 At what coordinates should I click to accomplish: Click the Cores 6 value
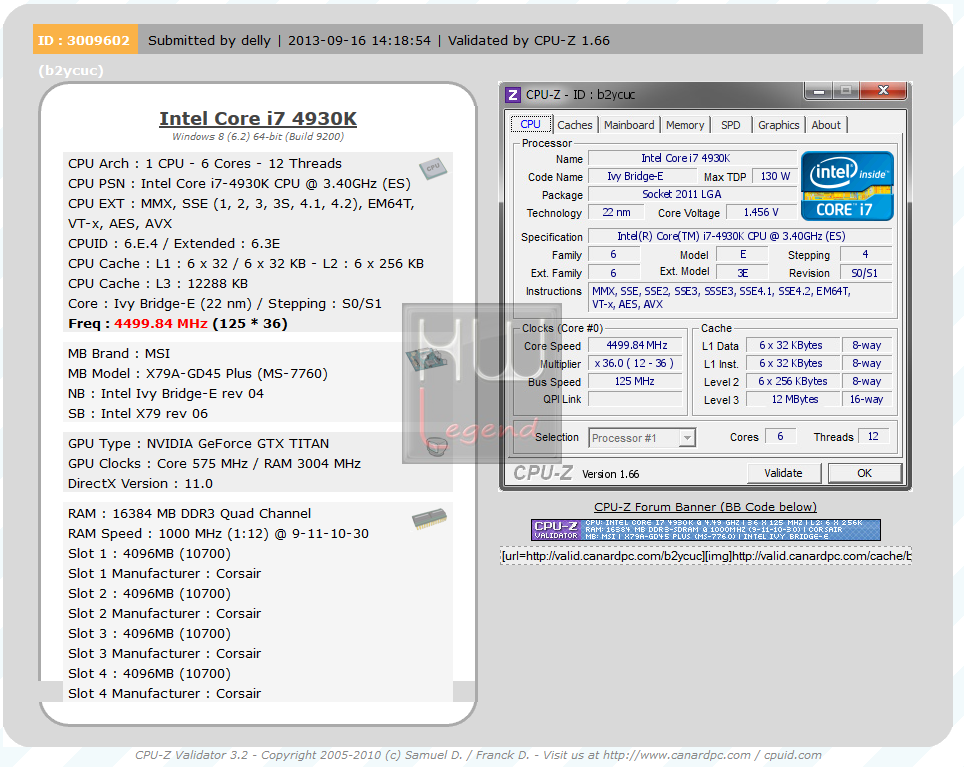point(780,436)
